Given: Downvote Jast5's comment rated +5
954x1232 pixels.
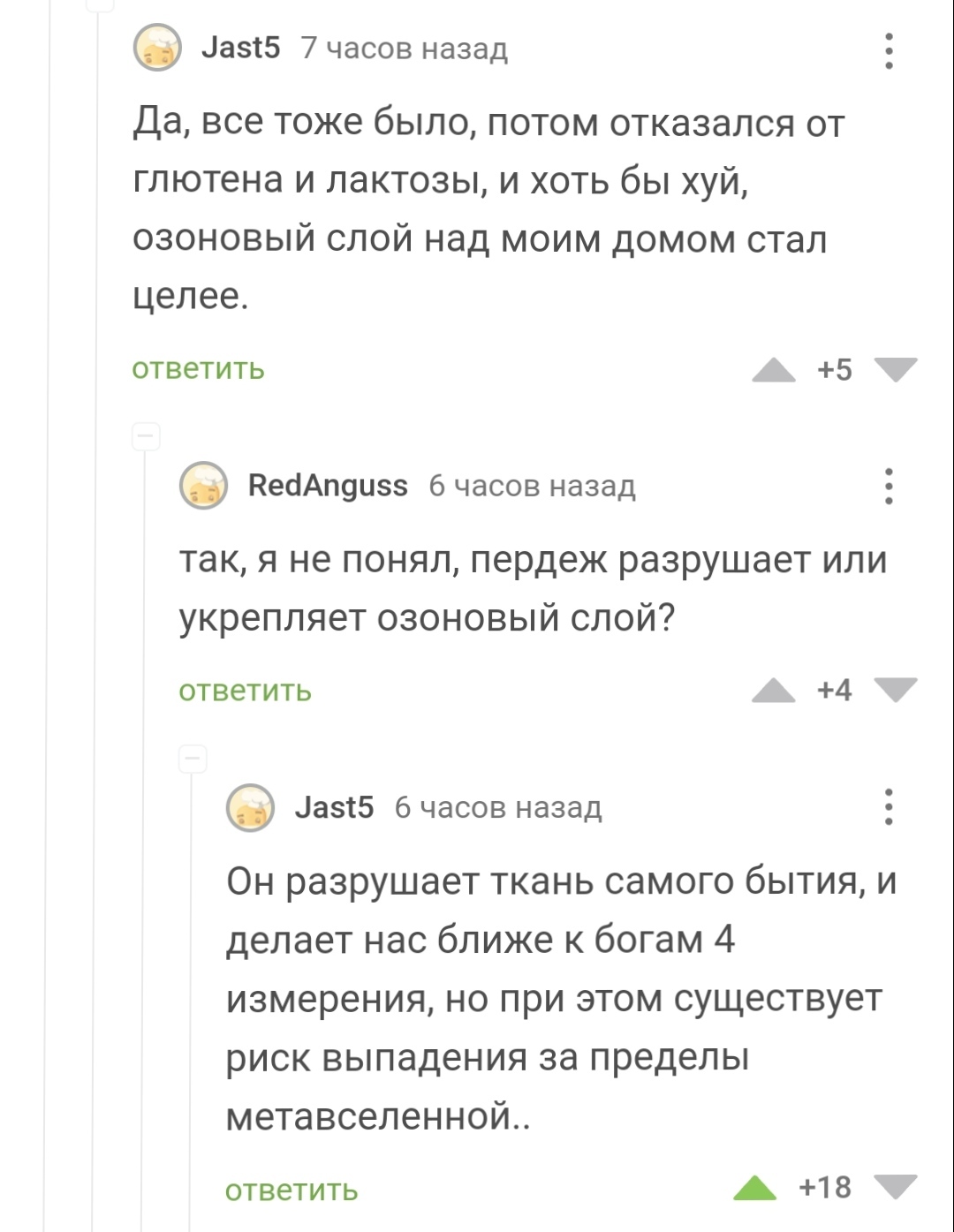Looking at the screenshot, I should click(897, 369).
